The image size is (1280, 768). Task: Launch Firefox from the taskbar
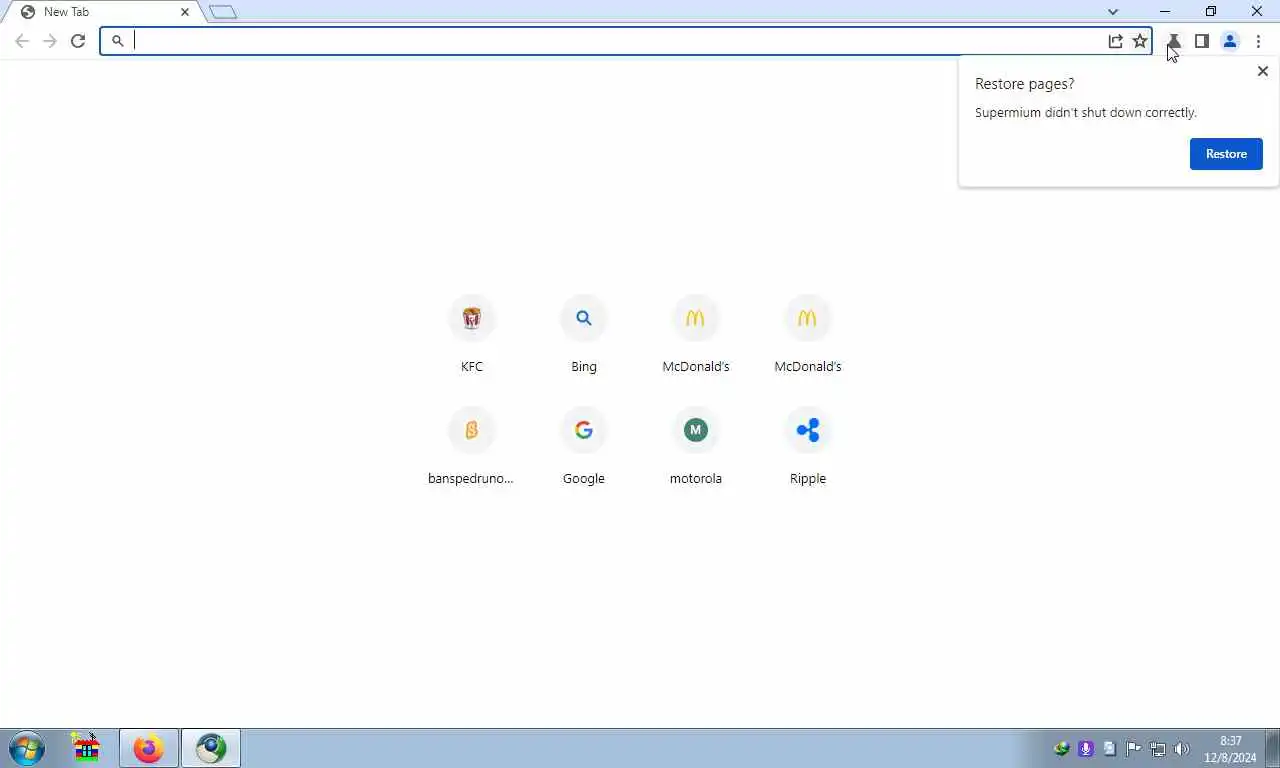pos(149,748)
